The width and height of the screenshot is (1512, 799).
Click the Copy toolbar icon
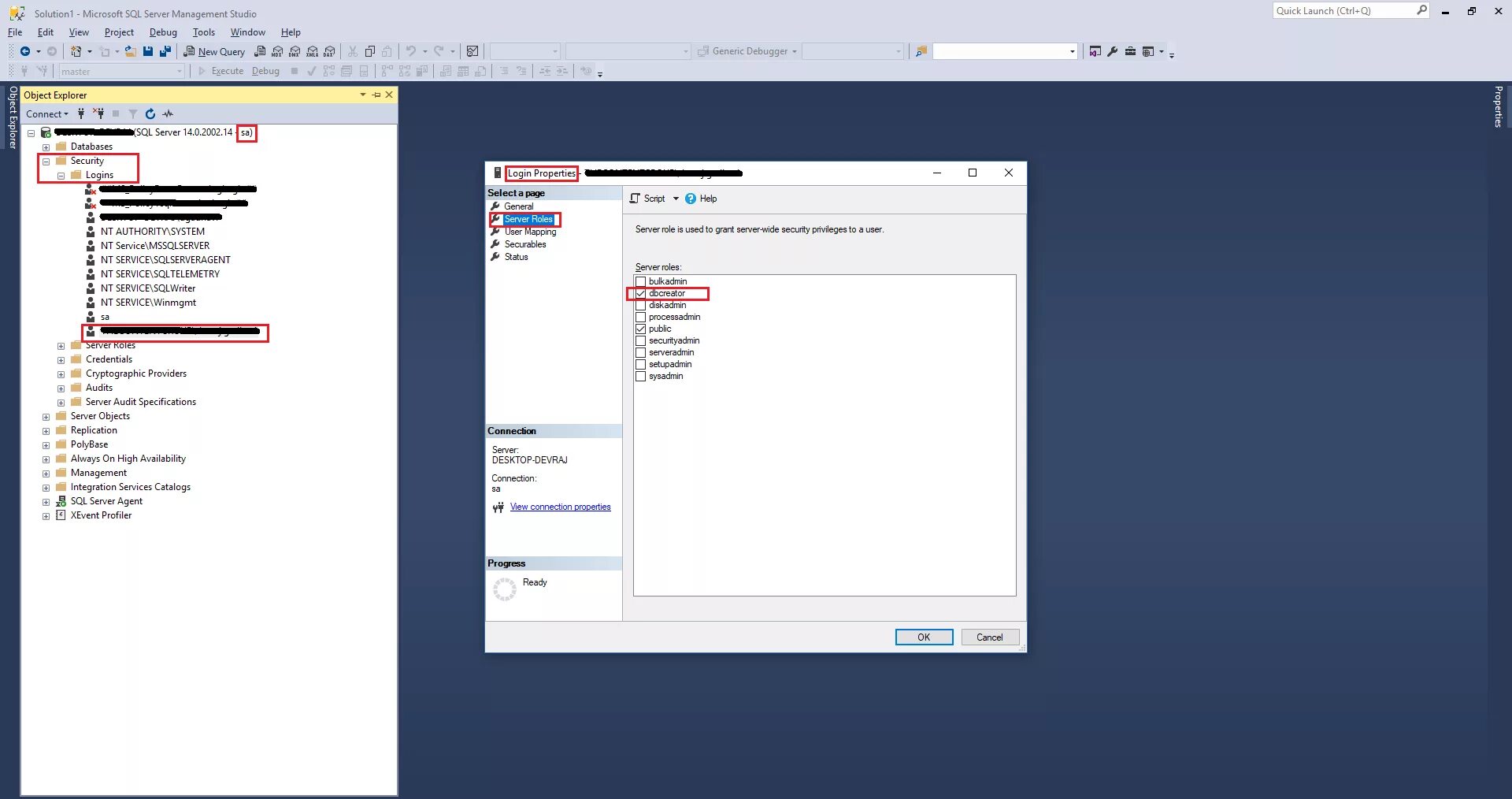point(370,51)
